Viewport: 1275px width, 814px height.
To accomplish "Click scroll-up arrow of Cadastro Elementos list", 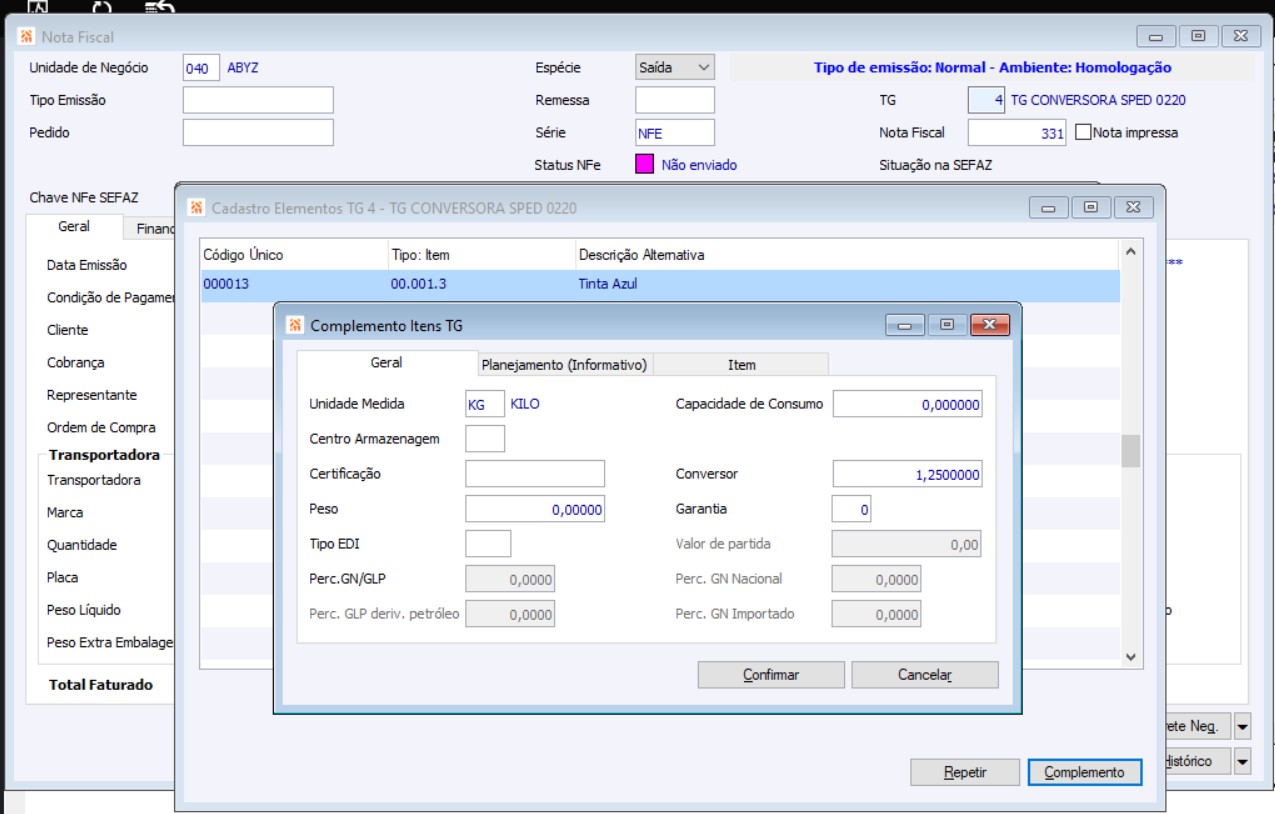I will point(1130,252).
